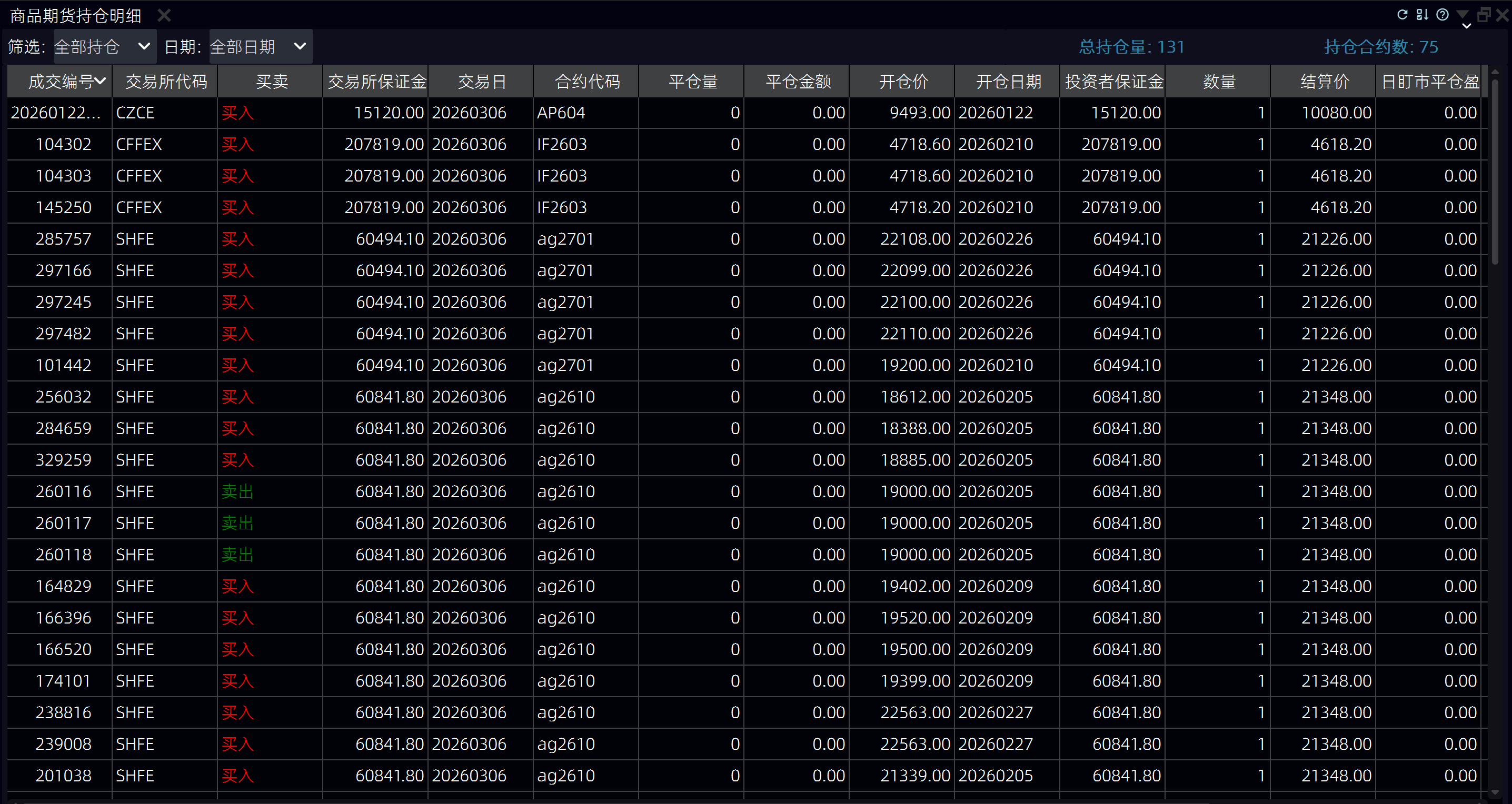Select the 商品期货持仓明细 tab
The width and height of the screenshot is (1512, 804).
click(76, 16)
